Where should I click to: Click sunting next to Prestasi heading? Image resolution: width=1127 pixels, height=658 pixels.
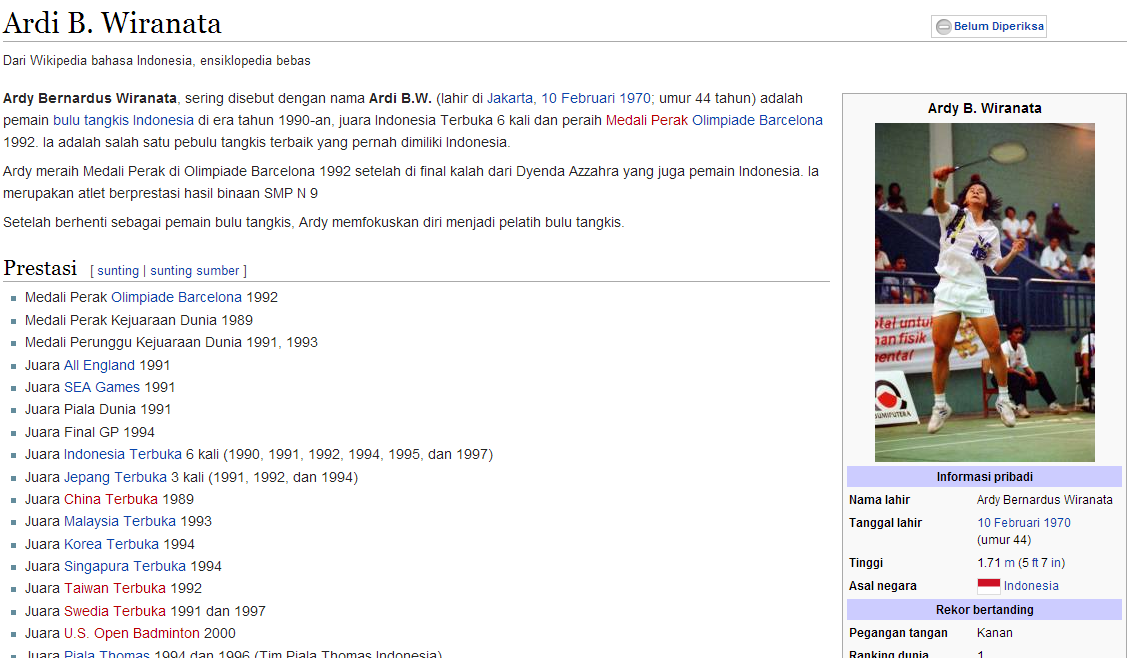tap(118, 271)
